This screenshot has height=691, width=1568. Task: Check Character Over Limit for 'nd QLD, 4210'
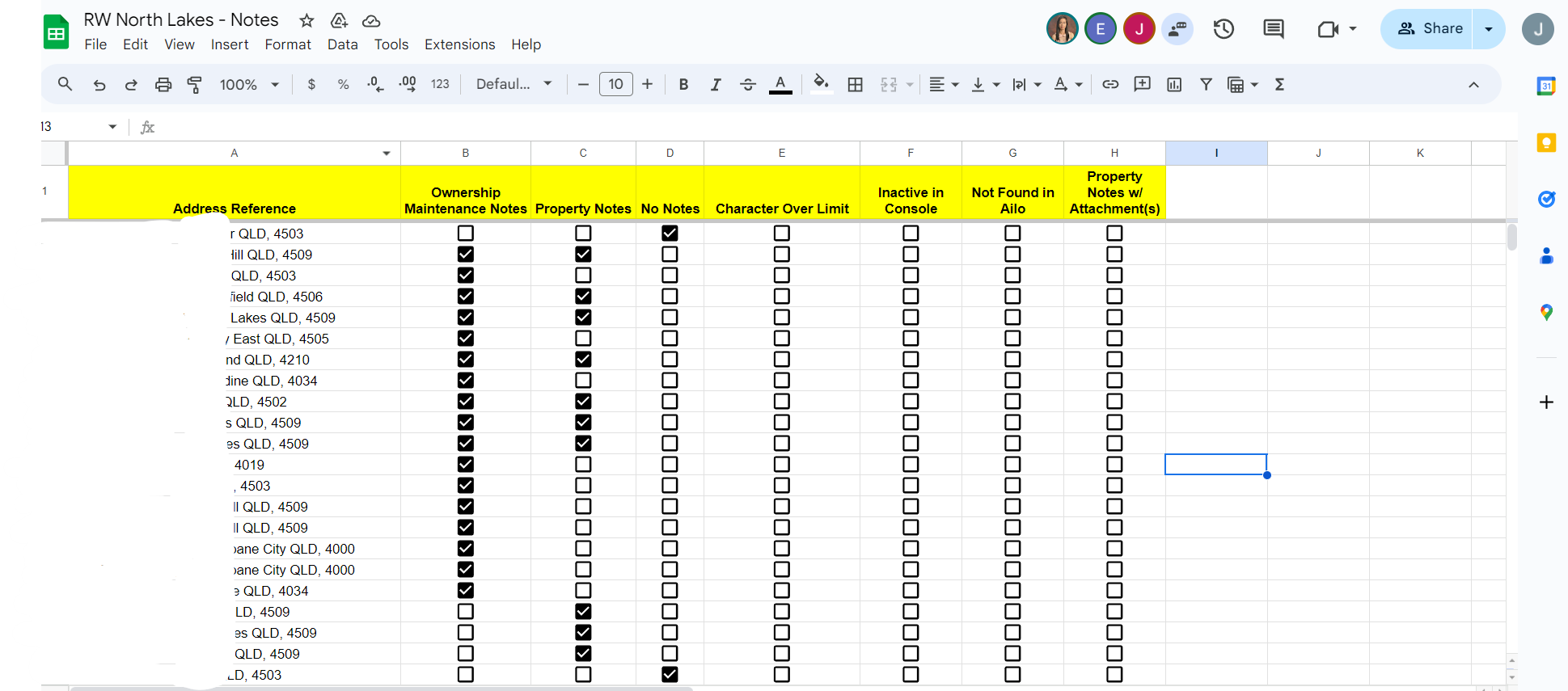click(781, 359)
